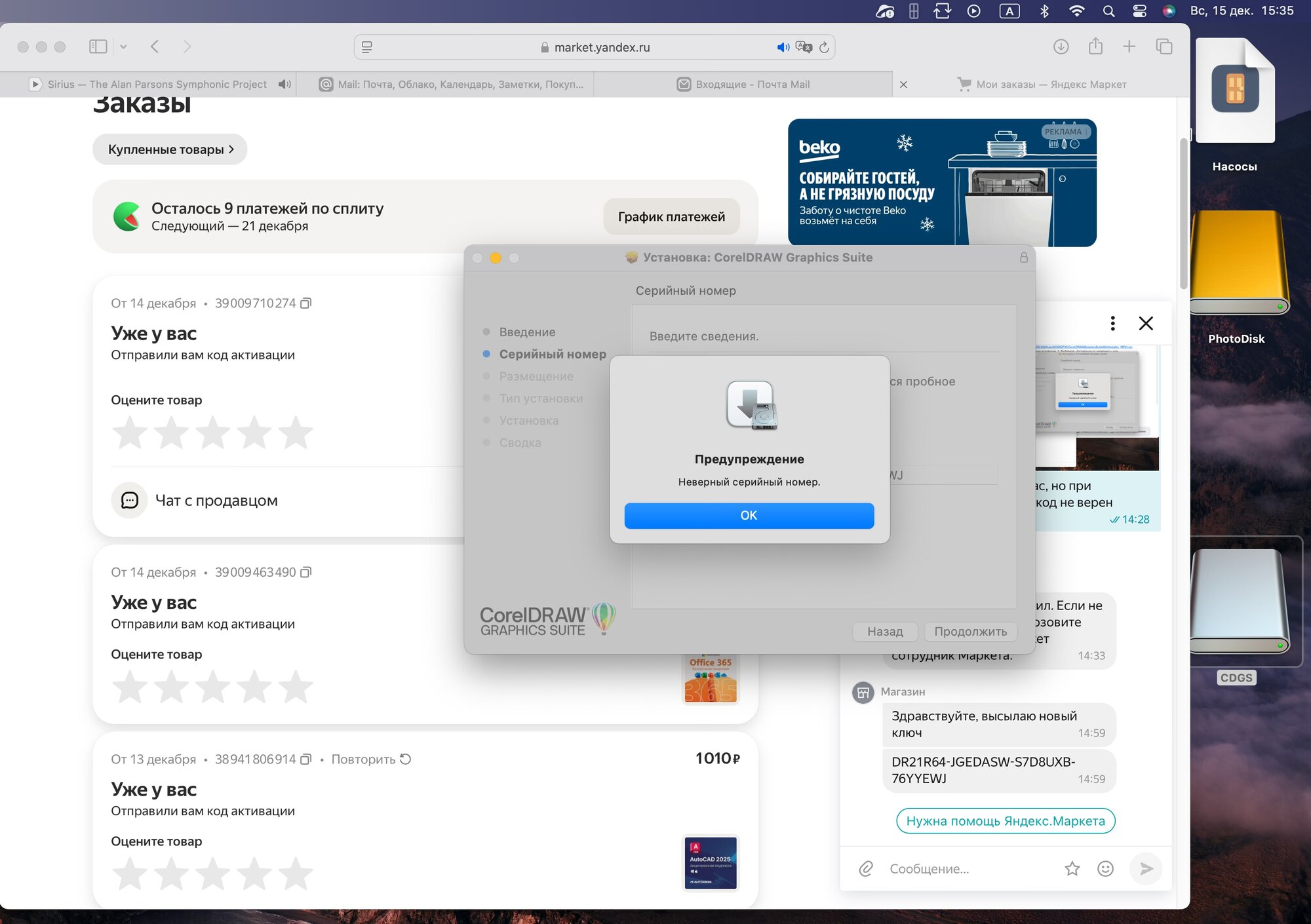The height and width of the screenshot is (924, 1311).
Task: Open the AutoCAD 2025 product thumbnail
Action: [x=711, y=863]
